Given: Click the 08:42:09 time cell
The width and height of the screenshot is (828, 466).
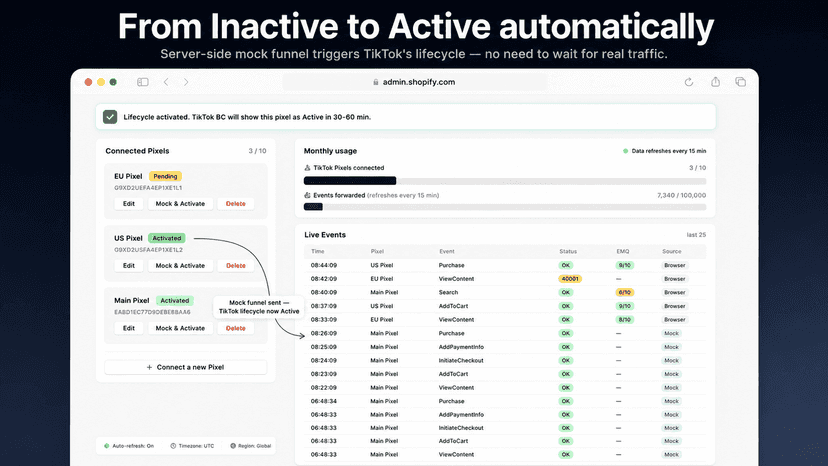Looking at the screenshot, I should (x=324, y=279).
